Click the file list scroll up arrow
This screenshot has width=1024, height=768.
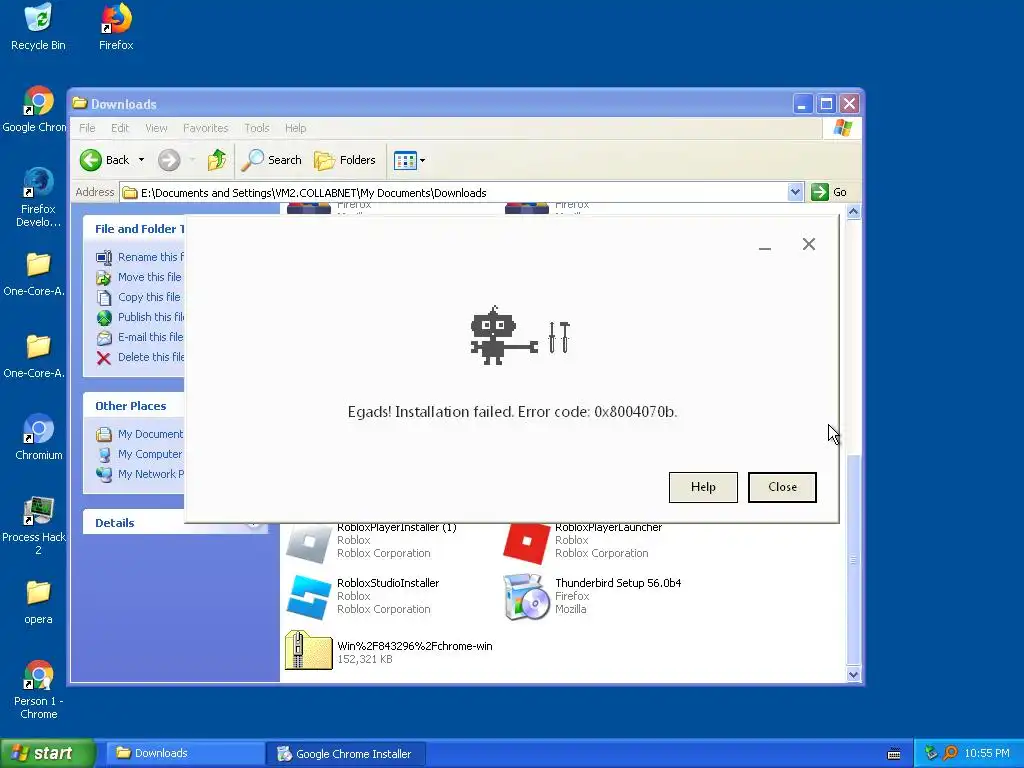click(853, 212)
